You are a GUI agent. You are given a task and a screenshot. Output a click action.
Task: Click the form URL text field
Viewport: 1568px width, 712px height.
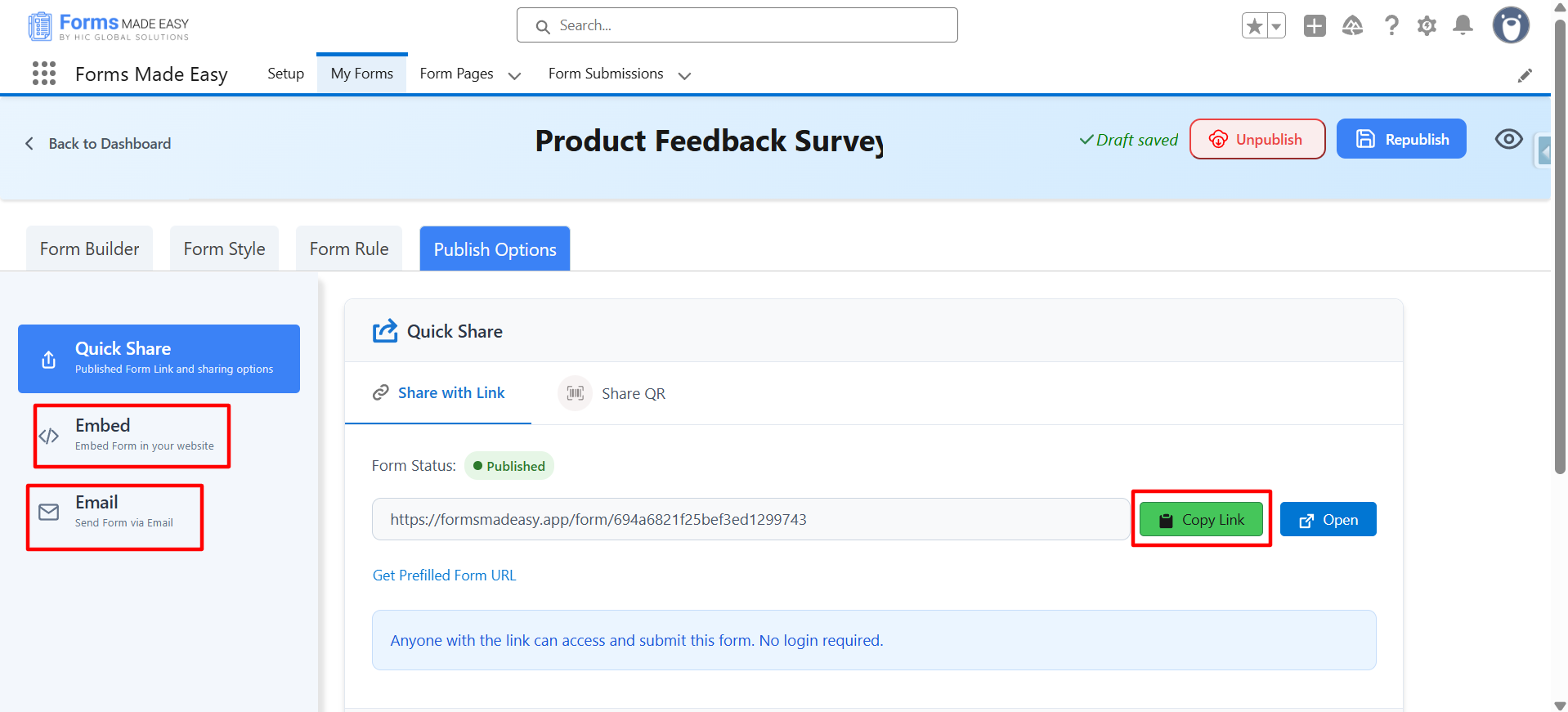(x=750, y=519)
